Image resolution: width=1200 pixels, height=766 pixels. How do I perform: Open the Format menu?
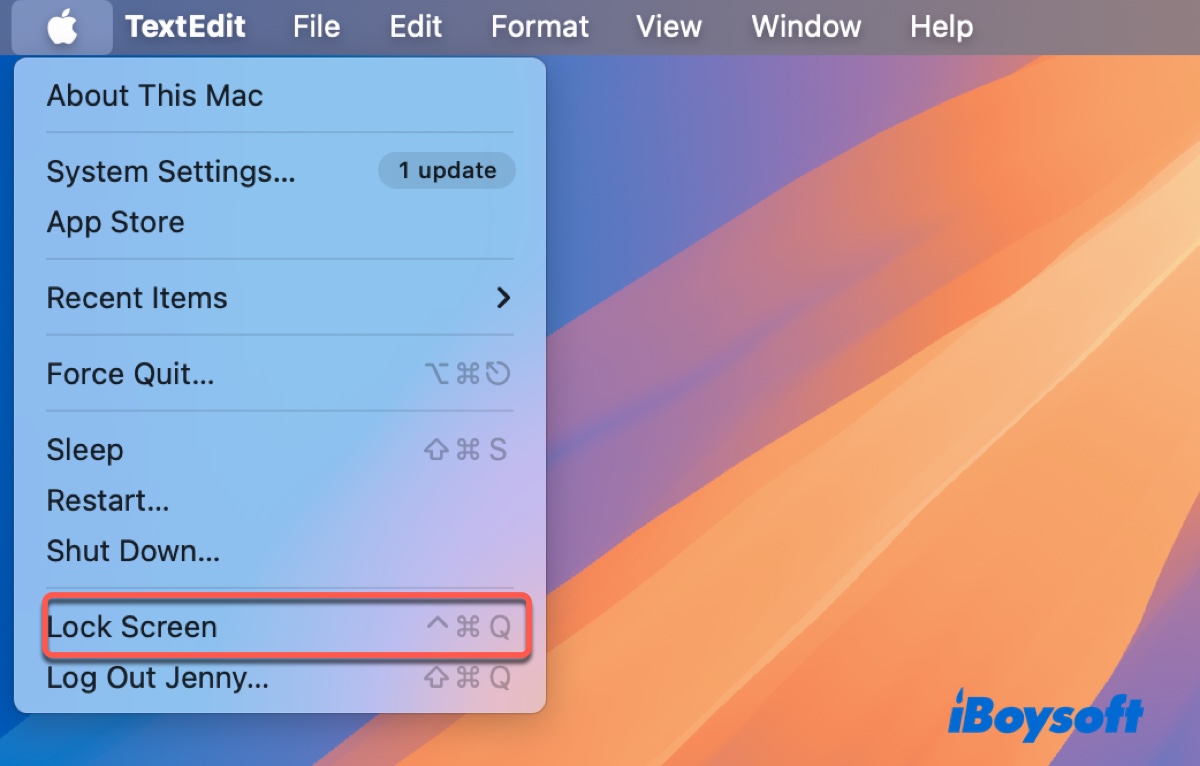(x=540, y=27)
